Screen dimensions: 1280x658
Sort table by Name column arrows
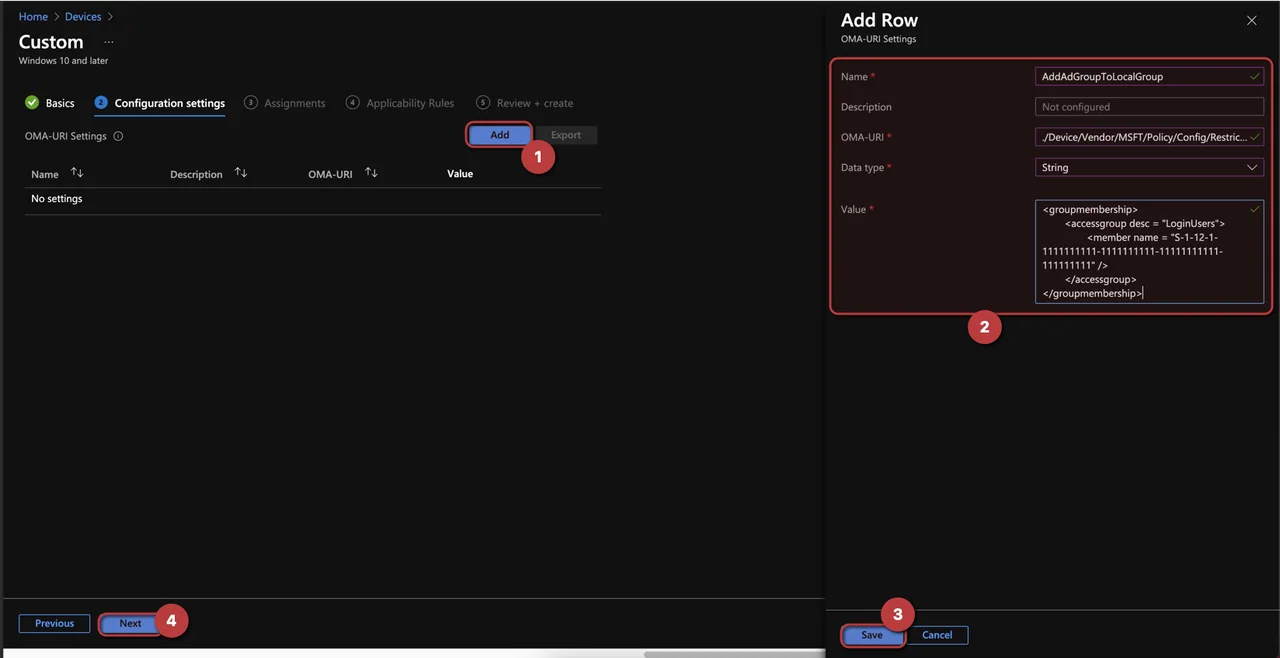click(77, 173)
